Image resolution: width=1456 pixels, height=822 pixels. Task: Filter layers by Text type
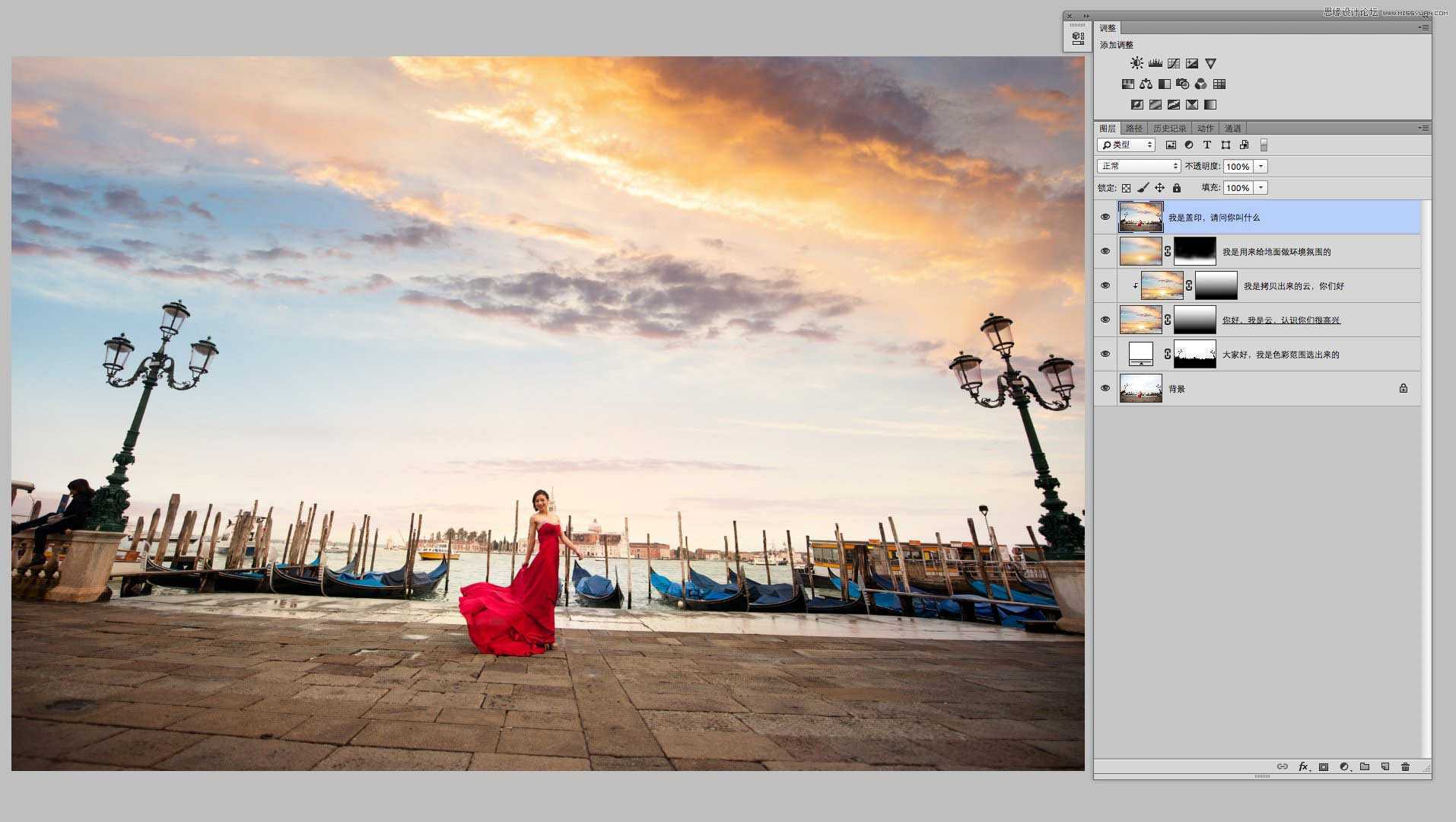tap(1207, 145)
